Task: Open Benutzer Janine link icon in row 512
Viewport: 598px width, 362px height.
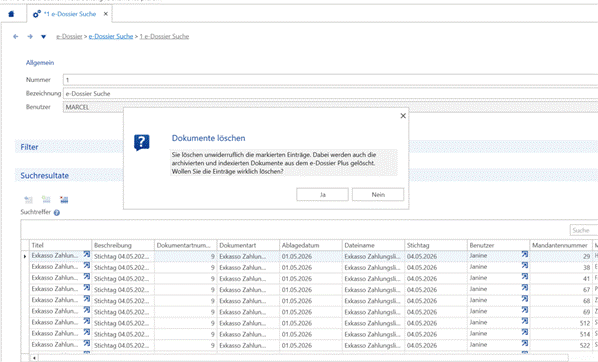Action: pos(525,321)
